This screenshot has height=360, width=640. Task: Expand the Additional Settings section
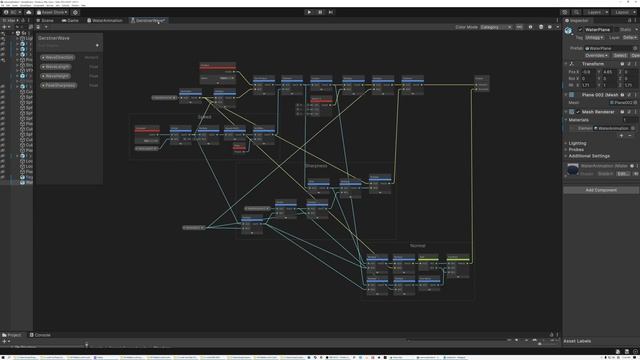coord(589,156)
